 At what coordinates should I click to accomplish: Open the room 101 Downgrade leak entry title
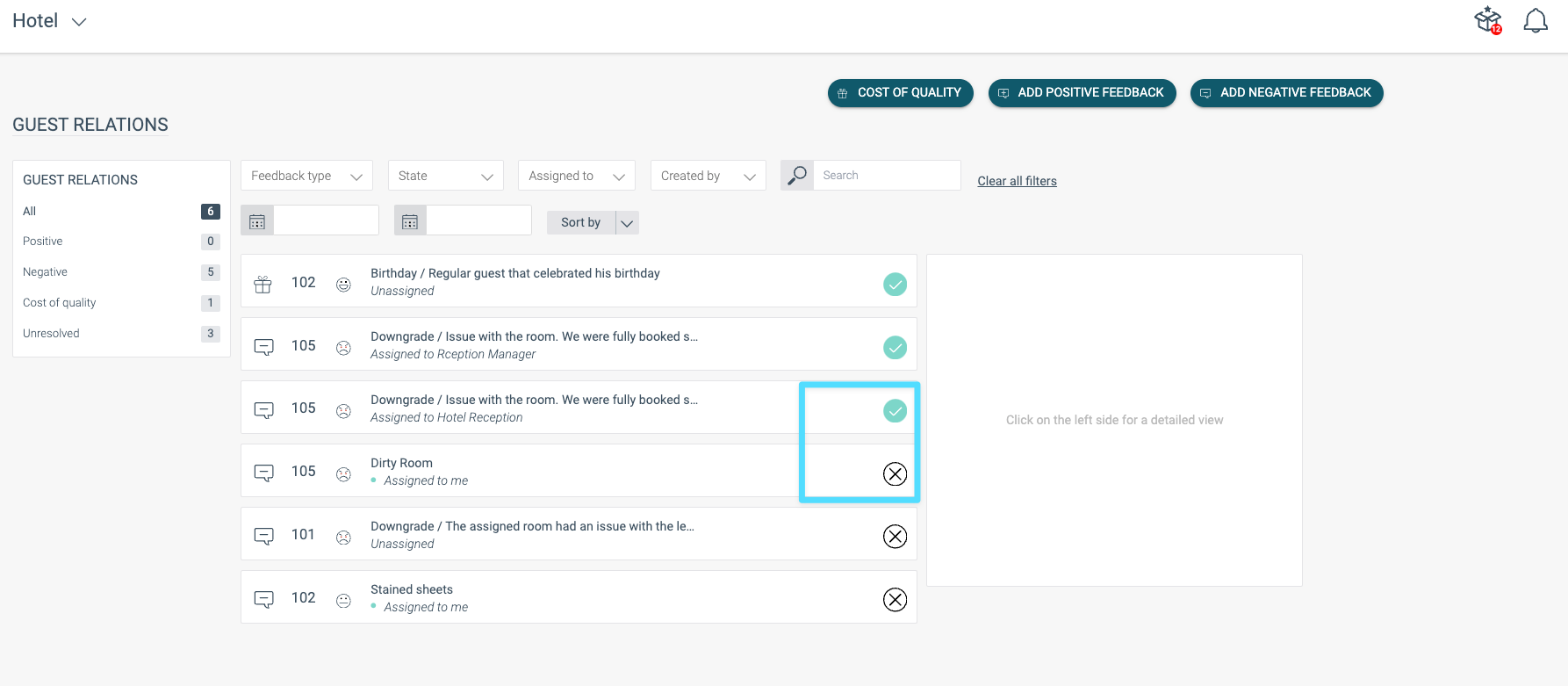point(532,526)
